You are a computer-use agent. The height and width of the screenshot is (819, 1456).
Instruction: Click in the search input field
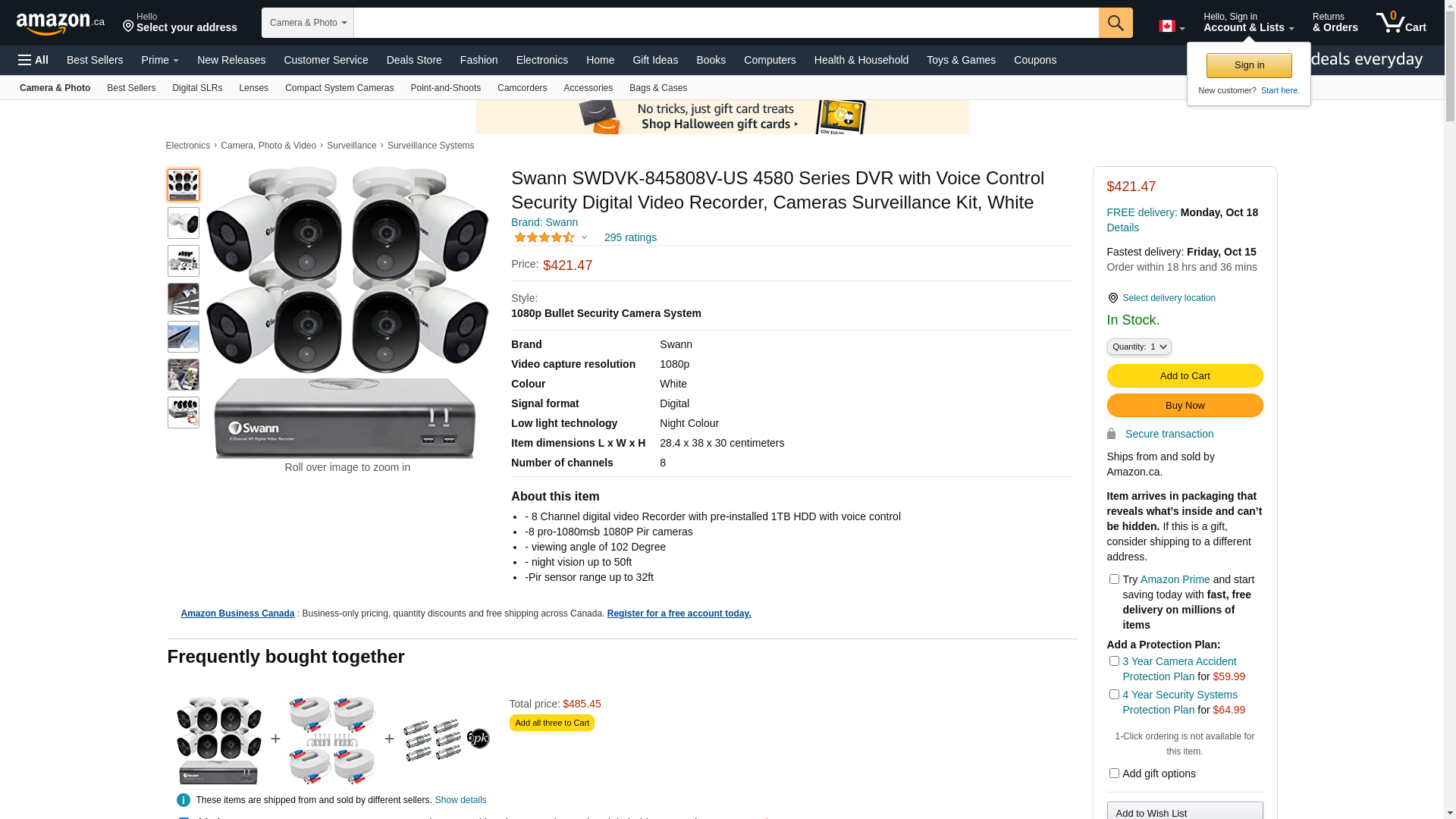[x=726, y=23]
